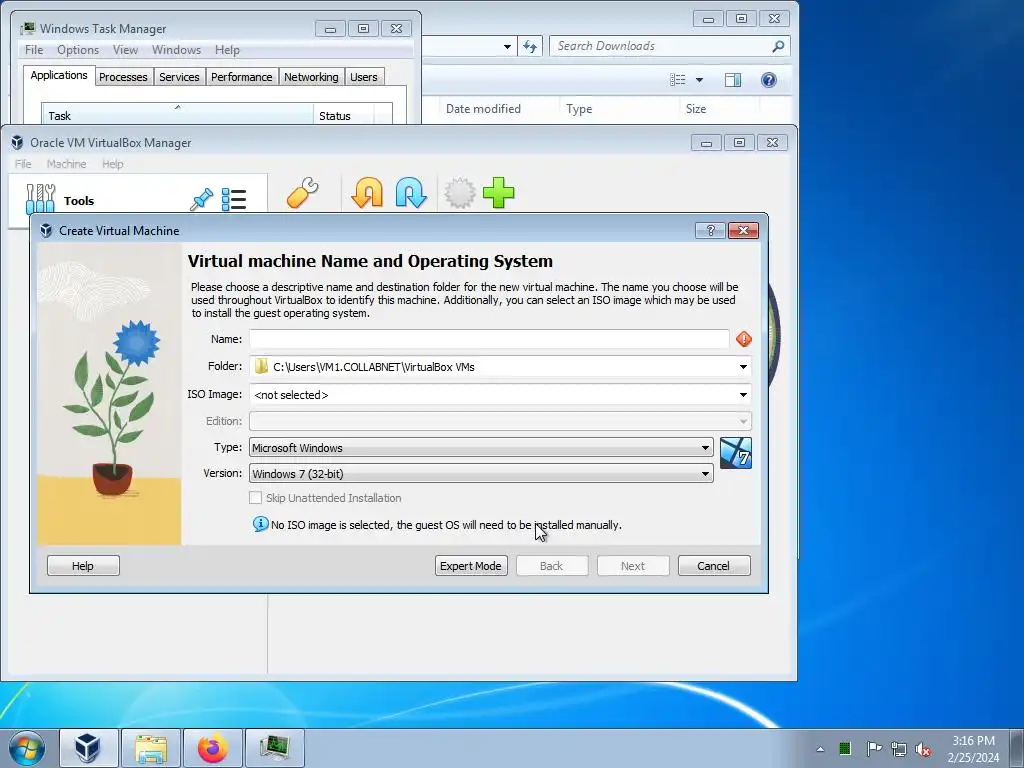Expand Explorer address bar history dropdown
This screenshot has width=1024, height=768.
[507, 46]
